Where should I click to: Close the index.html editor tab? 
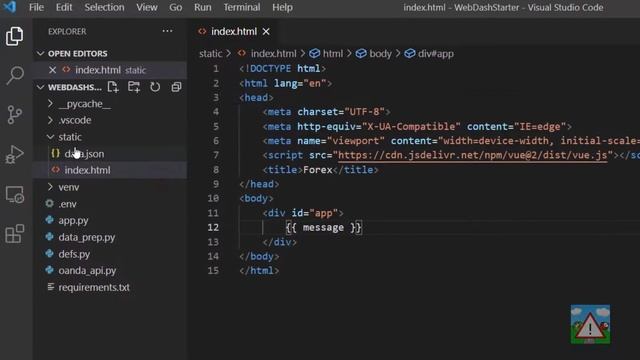pos(266,31)
